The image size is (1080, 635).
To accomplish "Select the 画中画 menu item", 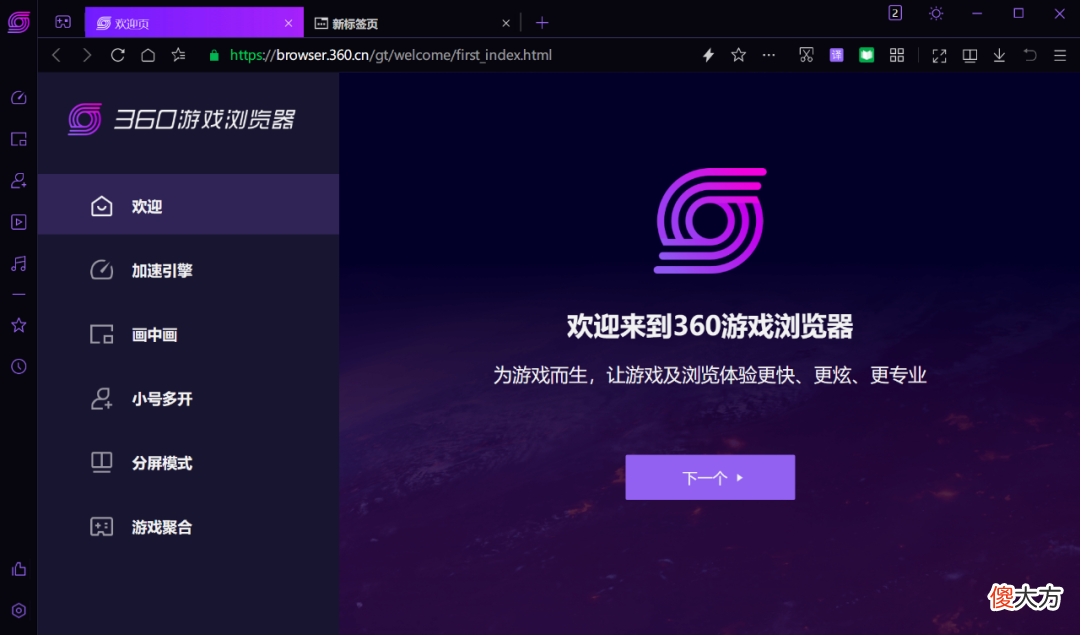I will pyautogui.click(x=188, y=335).
